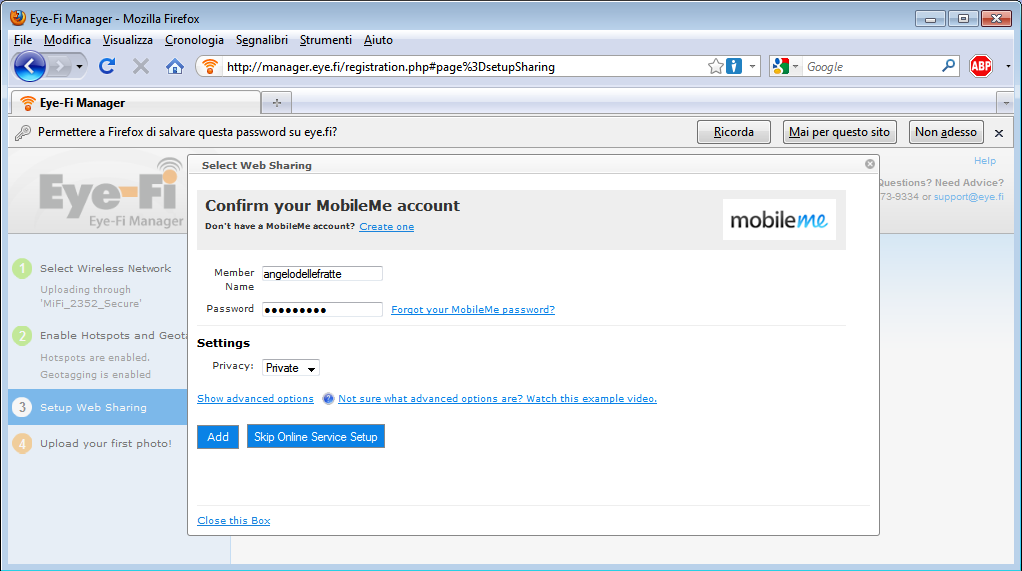Click the 'Confirm your MobileMe account' heading
This screenshot has width=1022, height=571.
[x=332, y=205]
